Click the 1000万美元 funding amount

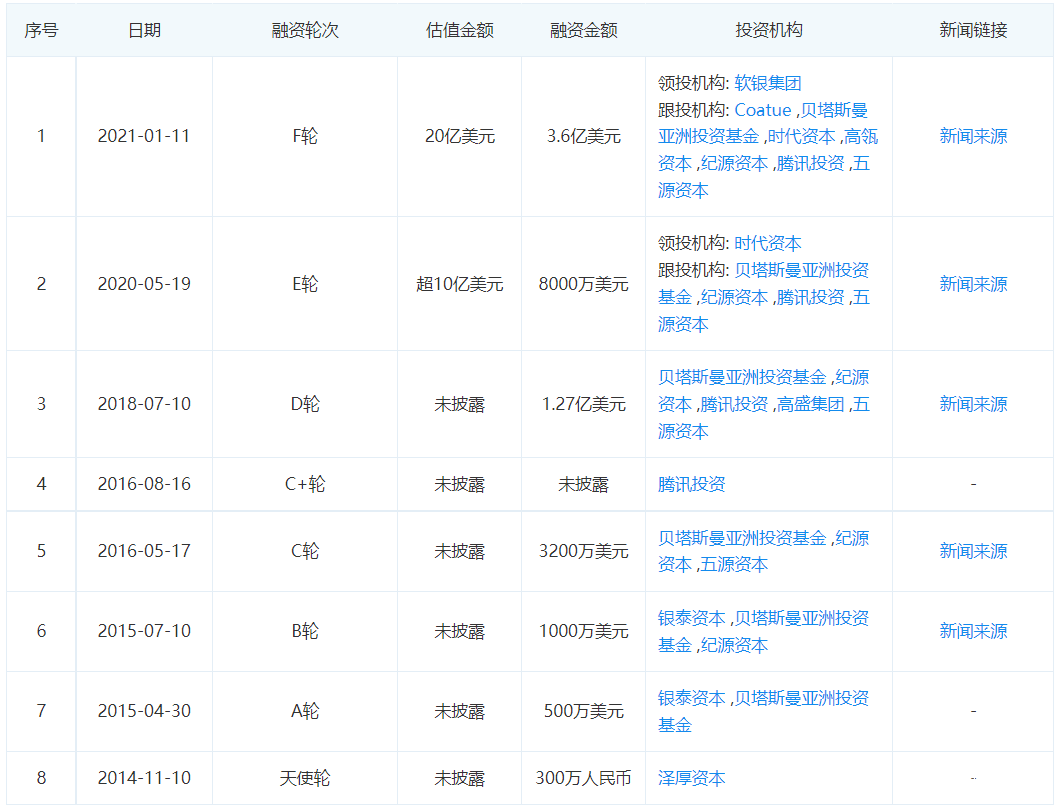click(x=583, y=632)
